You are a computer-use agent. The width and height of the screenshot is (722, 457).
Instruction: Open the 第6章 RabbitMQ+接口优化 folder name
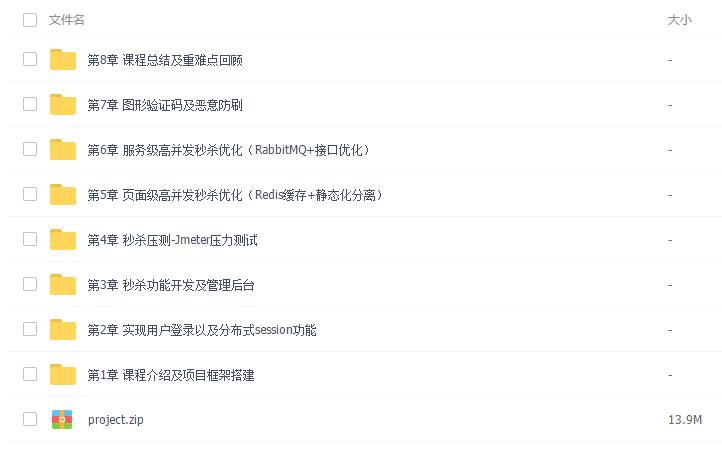tap(229, 150)
